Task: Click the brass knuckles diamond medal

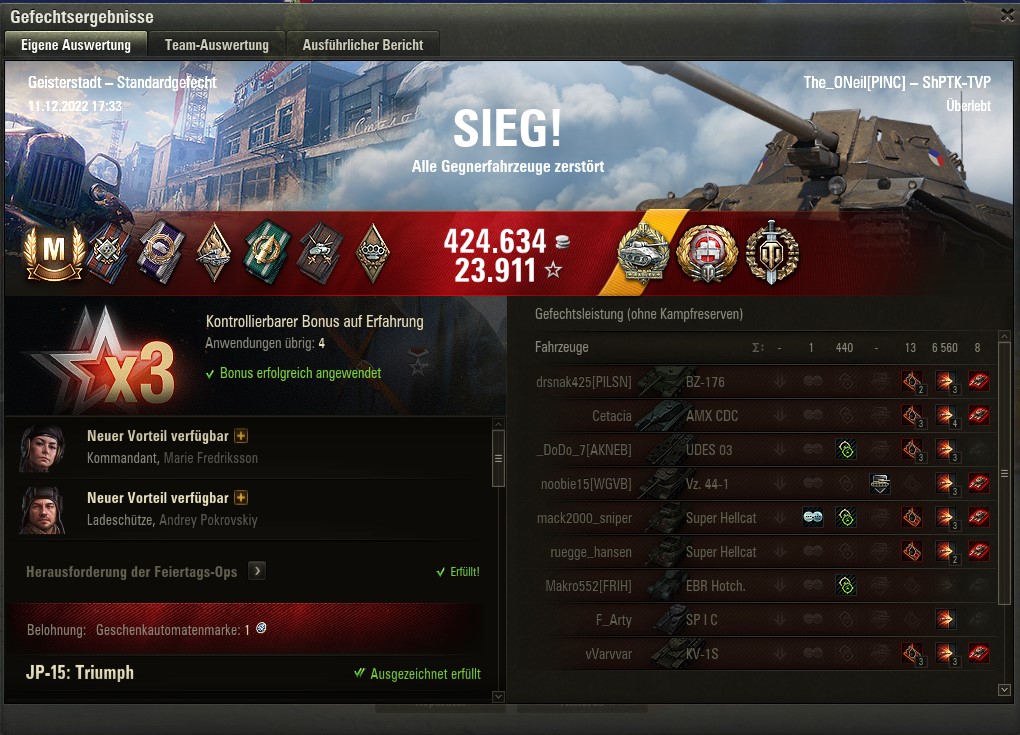Action: pos(373,253)
